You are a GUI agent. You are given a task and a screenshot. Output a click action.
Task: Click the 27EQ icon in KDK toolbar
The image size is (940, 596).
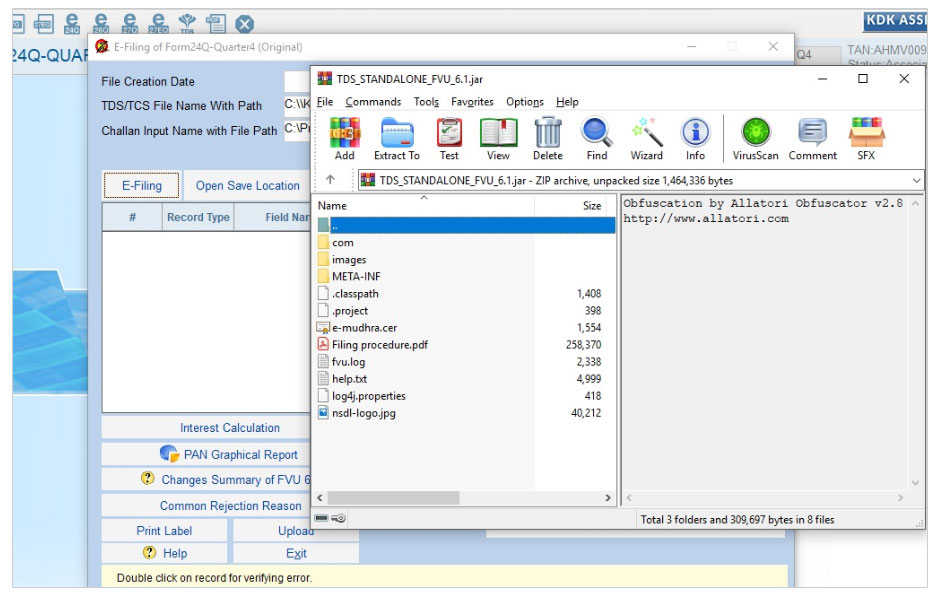(x=158, y=23)
